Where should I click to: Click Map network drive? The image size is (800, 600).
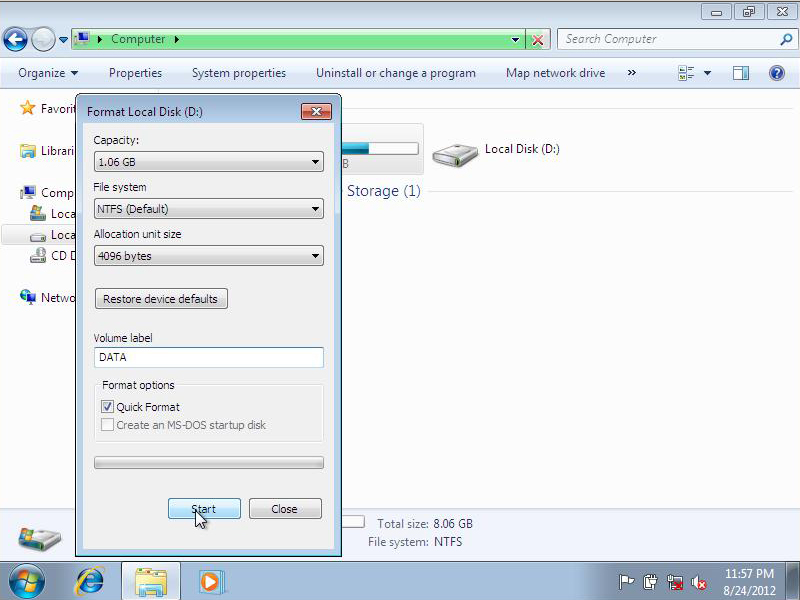click(x=556, y=73)
